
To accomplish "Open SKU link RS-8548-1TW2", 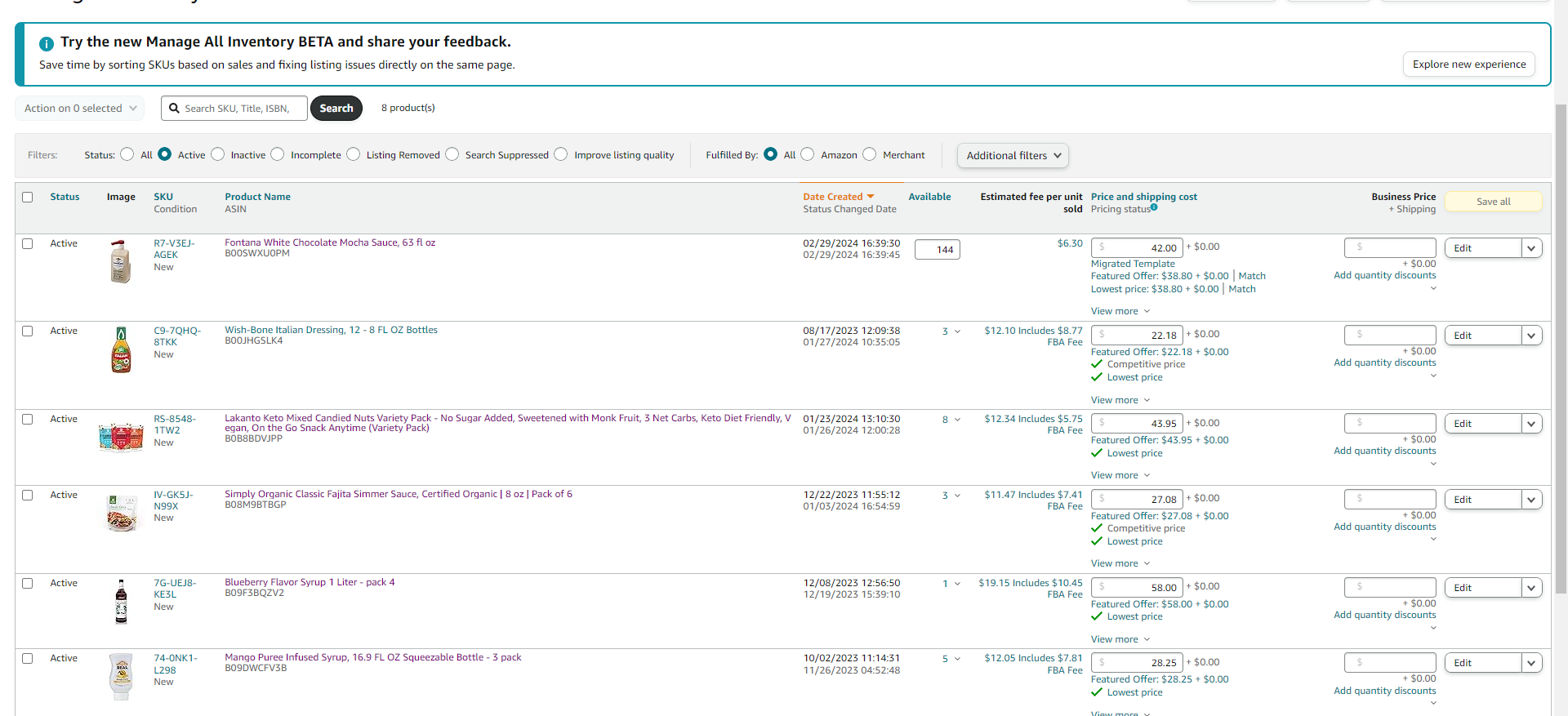I will (x=175, y=425).
